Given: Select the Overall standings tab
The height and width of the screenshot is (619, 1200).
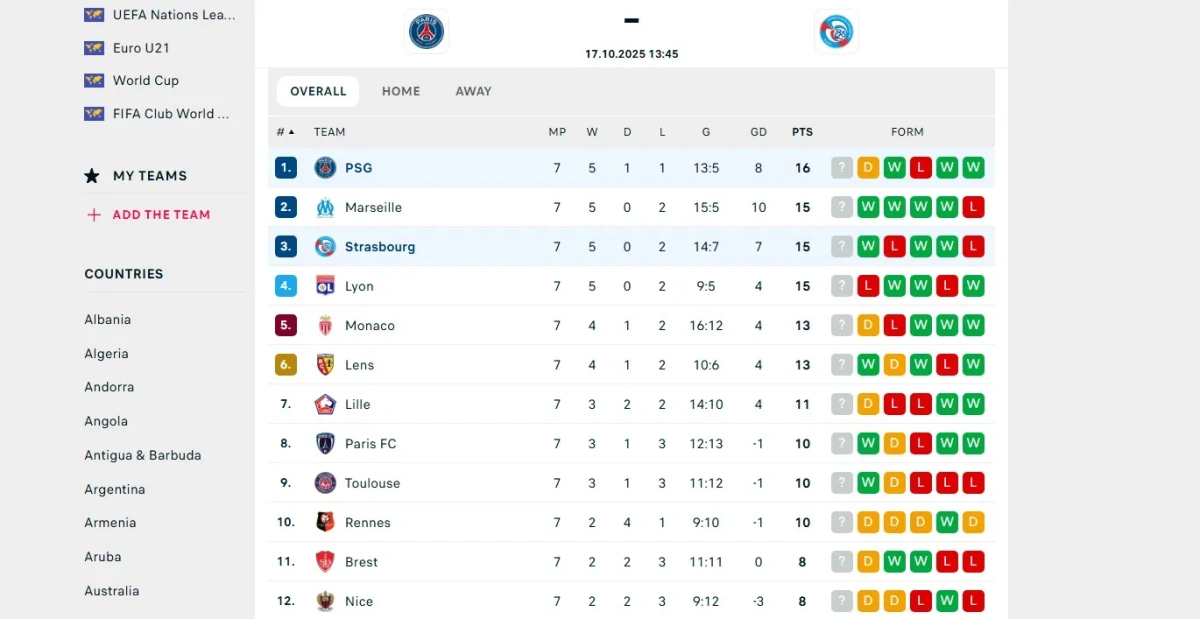Looking at the screenshot, I should click(318, 91).
